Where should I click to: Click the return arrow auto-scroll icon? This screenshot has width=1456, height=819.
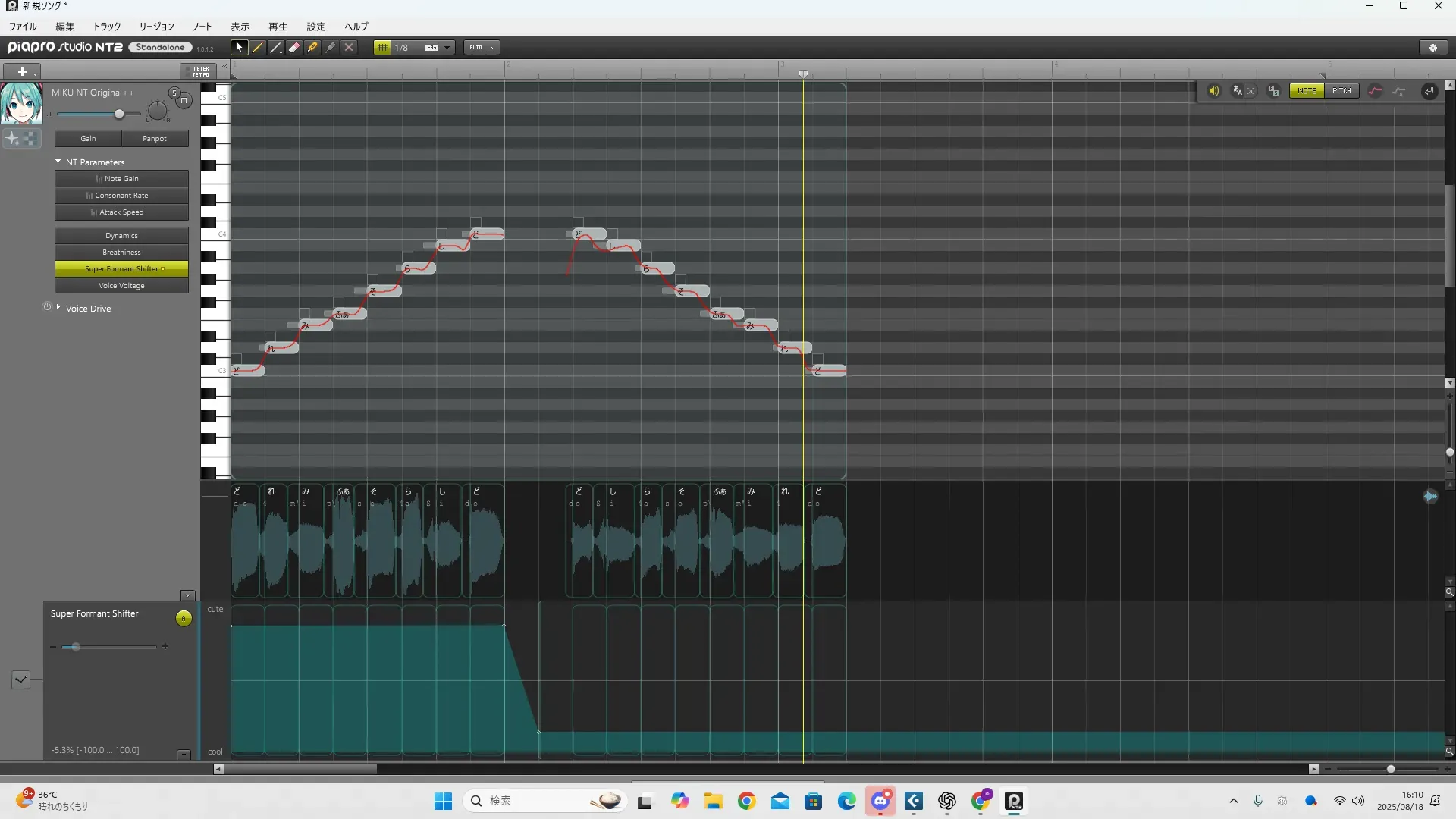1429,91
